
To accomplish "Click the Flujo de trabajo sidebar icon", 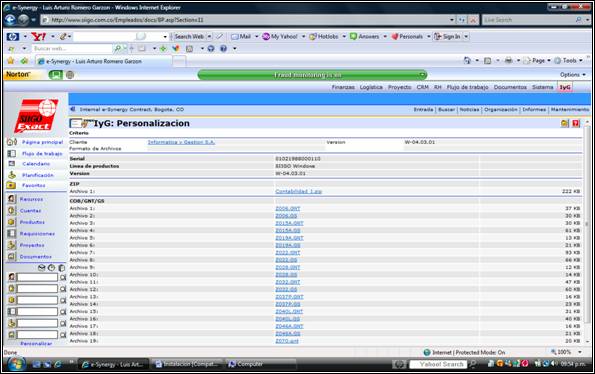I will point(12,154).
